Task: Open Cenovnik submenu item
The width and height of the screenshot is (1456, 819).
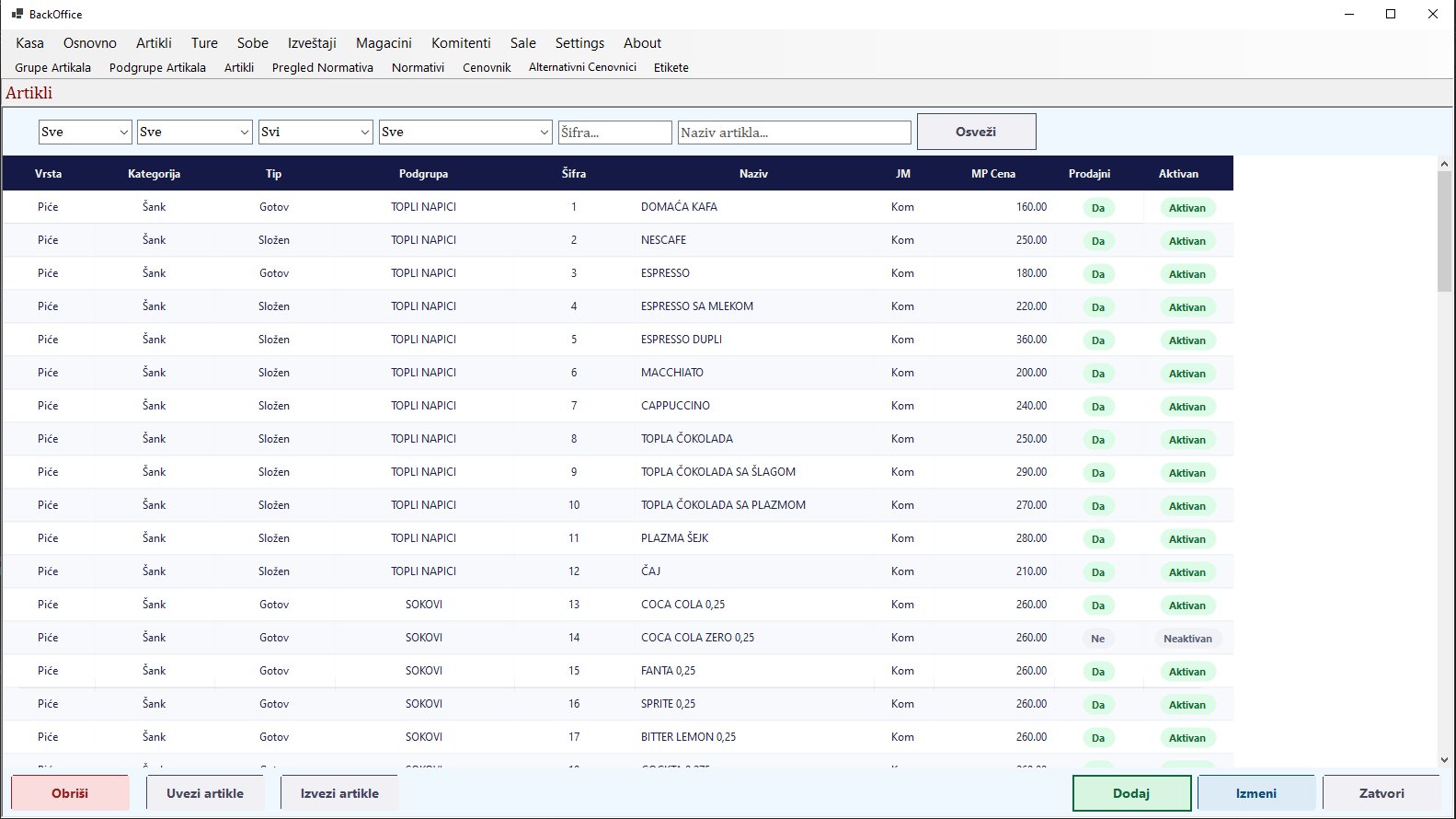Action: pyautogui.click(x=487, y=67)
